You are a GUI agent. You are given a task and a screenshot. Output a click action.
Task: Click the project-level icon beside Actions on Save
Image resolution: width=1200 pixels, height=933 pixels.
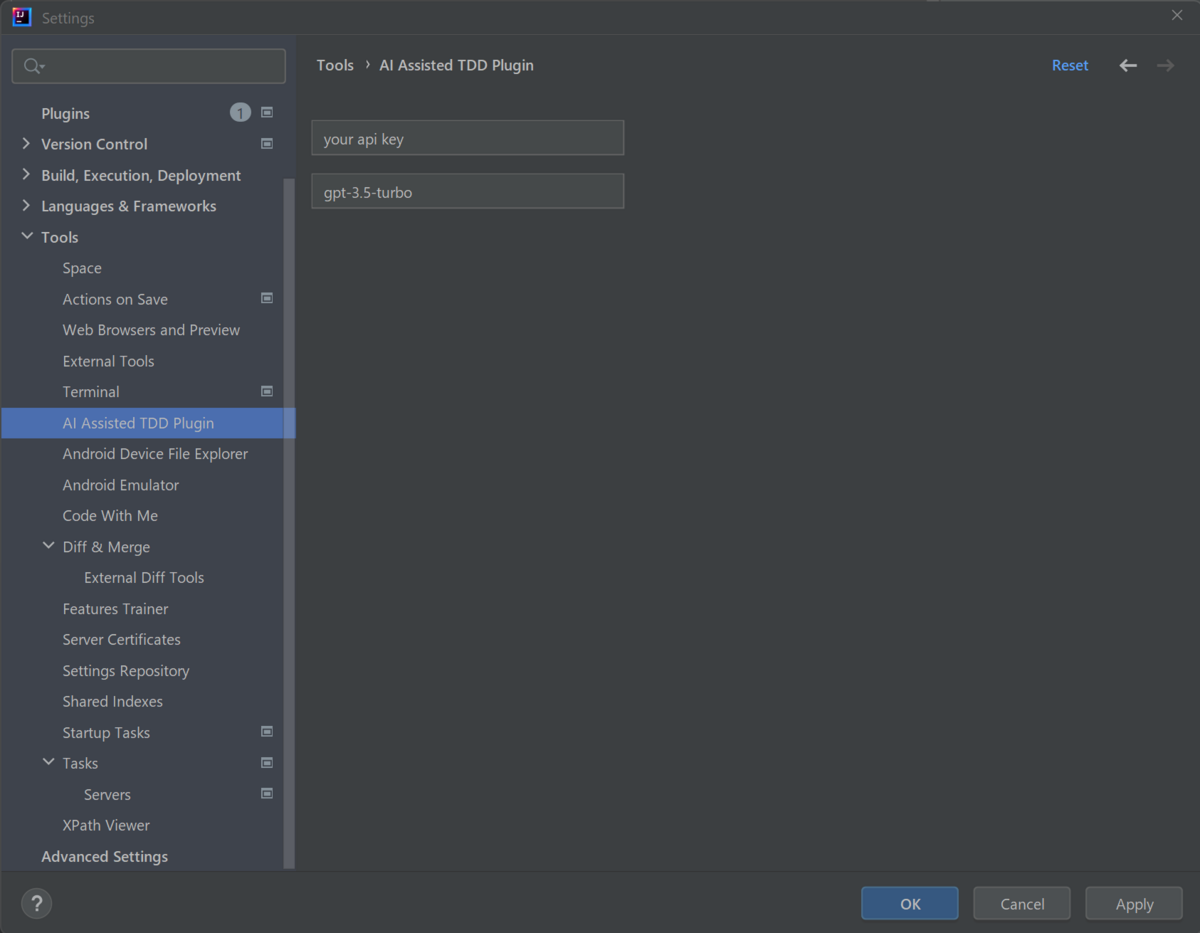[x=267, y=298]
